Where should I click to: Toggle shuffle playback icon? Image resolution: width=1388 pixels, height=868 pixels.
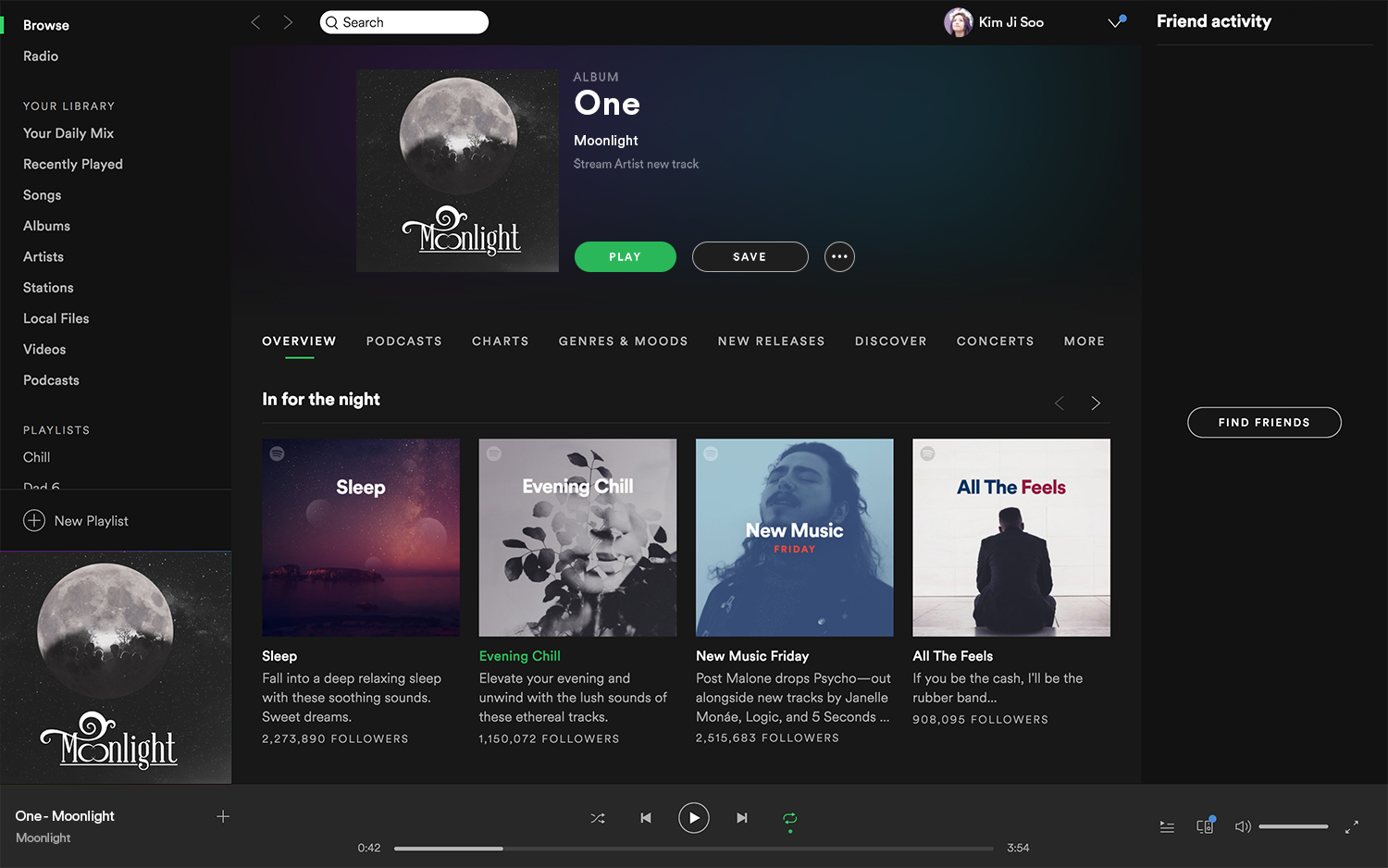pos(598,818)
